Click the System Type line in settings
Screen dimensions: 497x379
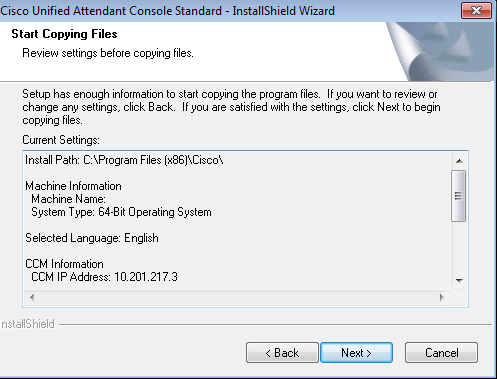tap(121, 212)
